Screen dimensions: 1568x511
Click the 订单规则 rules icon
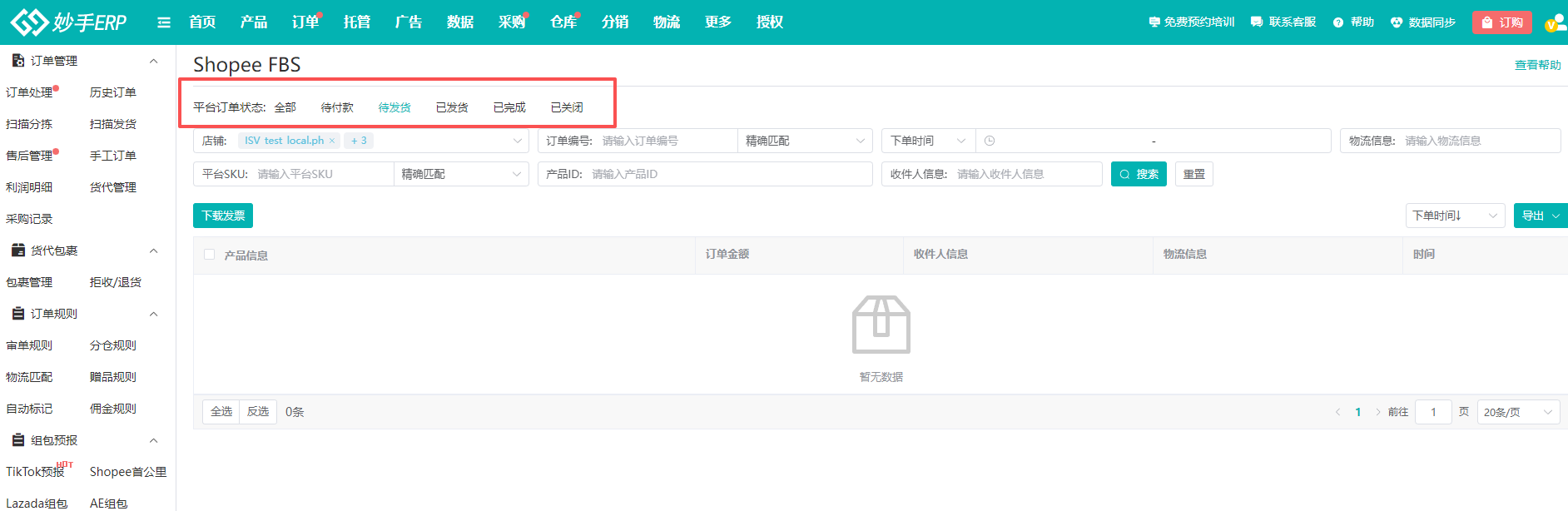pos(18,314)
